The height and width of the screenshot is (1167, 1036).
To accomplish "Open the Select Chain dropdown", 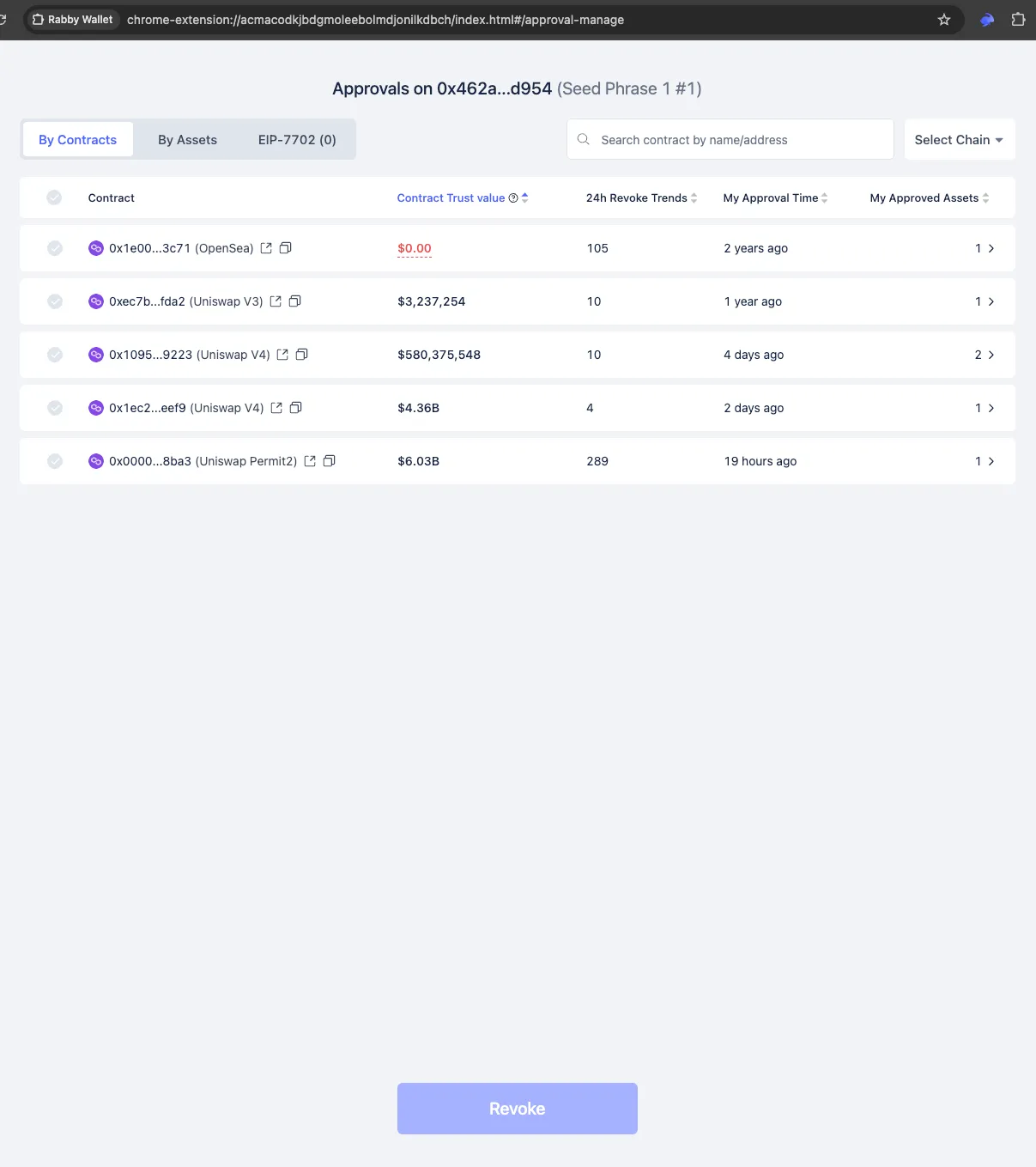I will tap(959, 139).
